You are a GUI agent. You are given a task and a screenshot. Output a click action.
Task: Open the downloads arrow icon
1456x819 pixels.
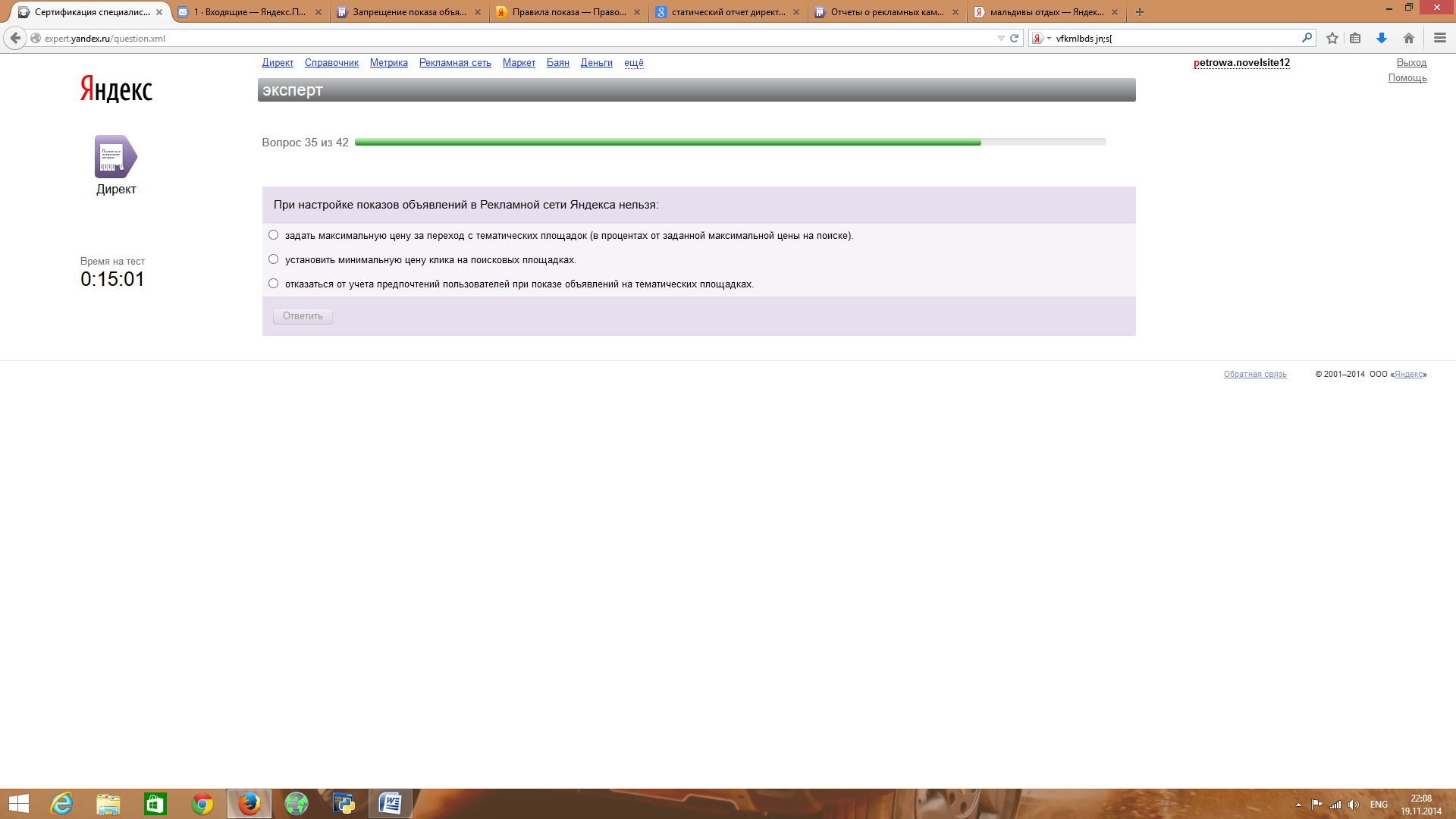coord(1382,38)
